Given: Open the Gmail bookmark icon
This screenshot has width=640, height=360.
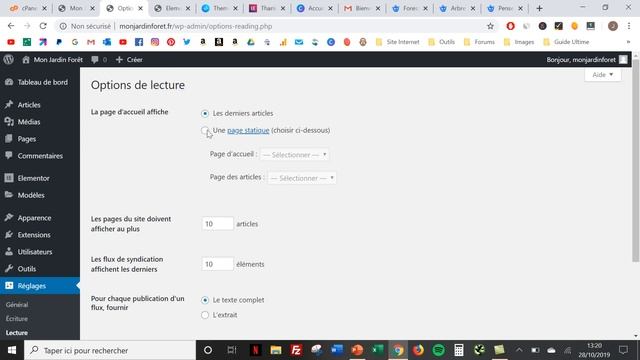Looking at the screenshot, I should click(91, 42).
